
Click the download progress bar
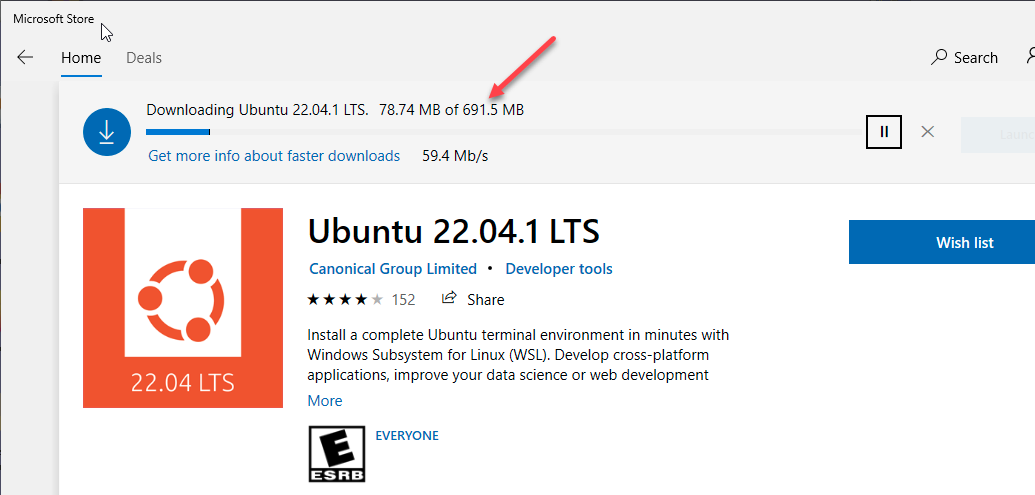coord(500,131)
